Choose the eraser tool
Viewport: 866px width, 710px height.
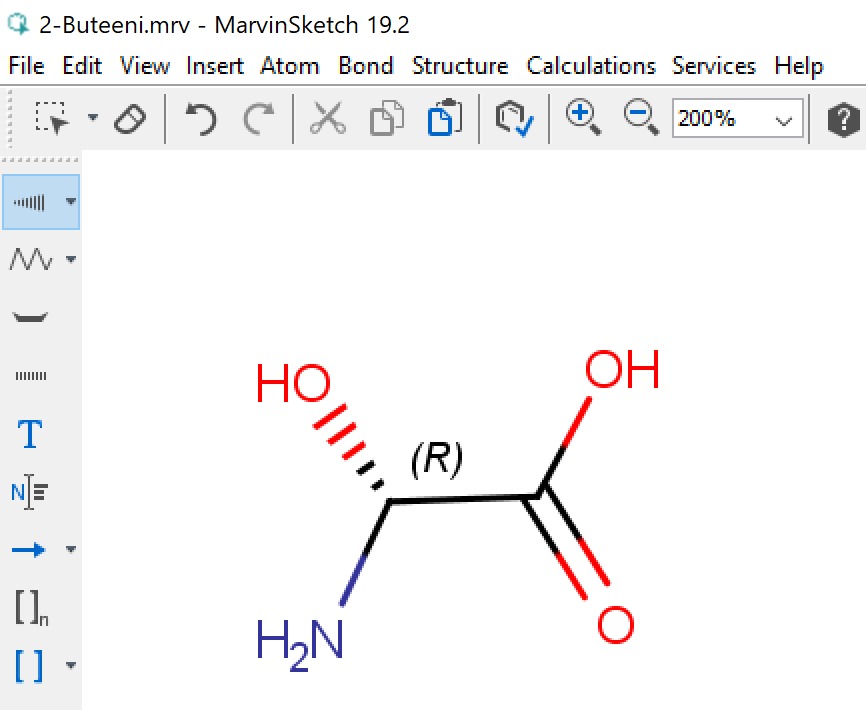coord(130,119)
